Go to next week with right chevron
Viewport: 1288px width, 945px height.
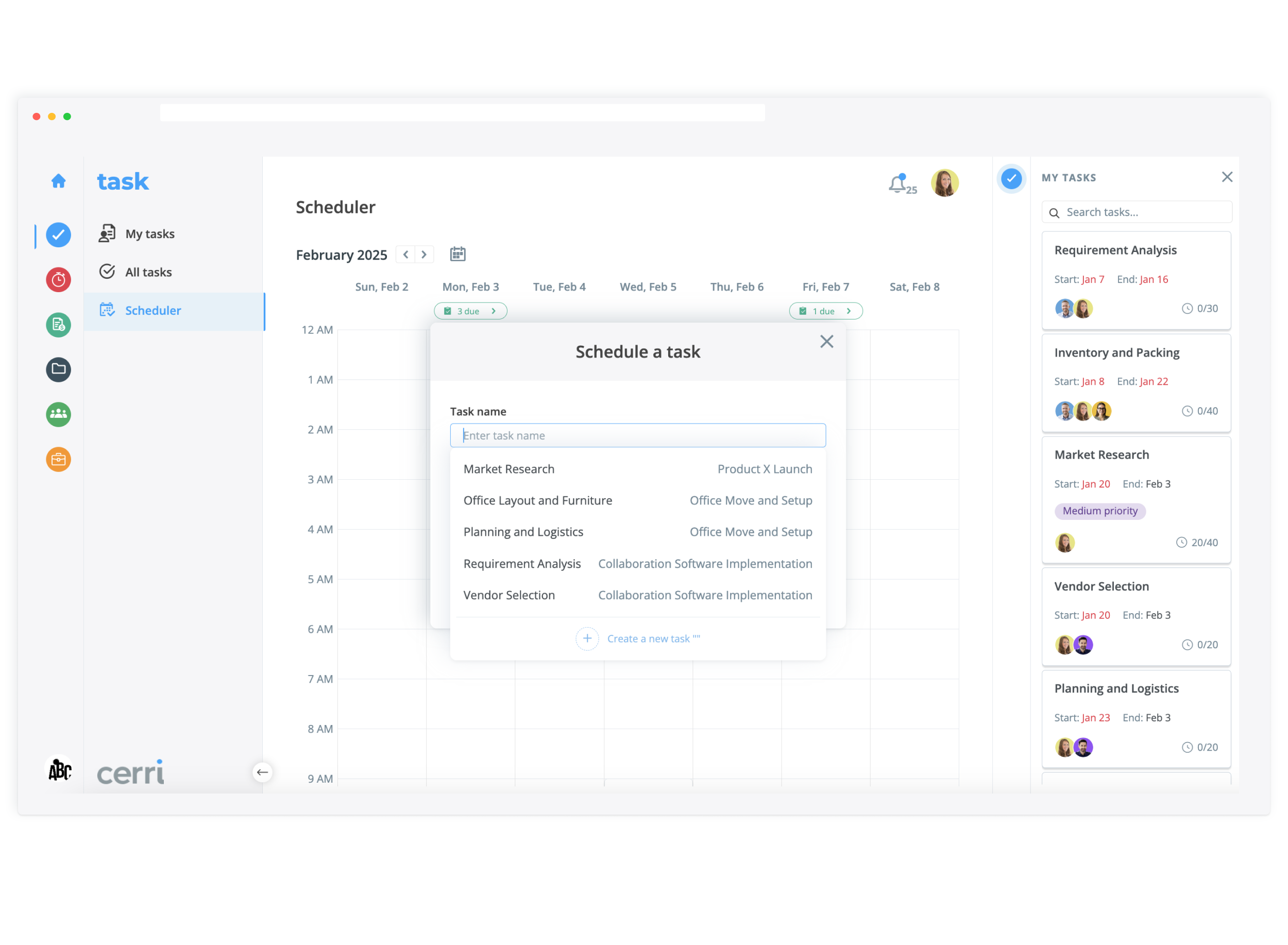click(424, 255)
